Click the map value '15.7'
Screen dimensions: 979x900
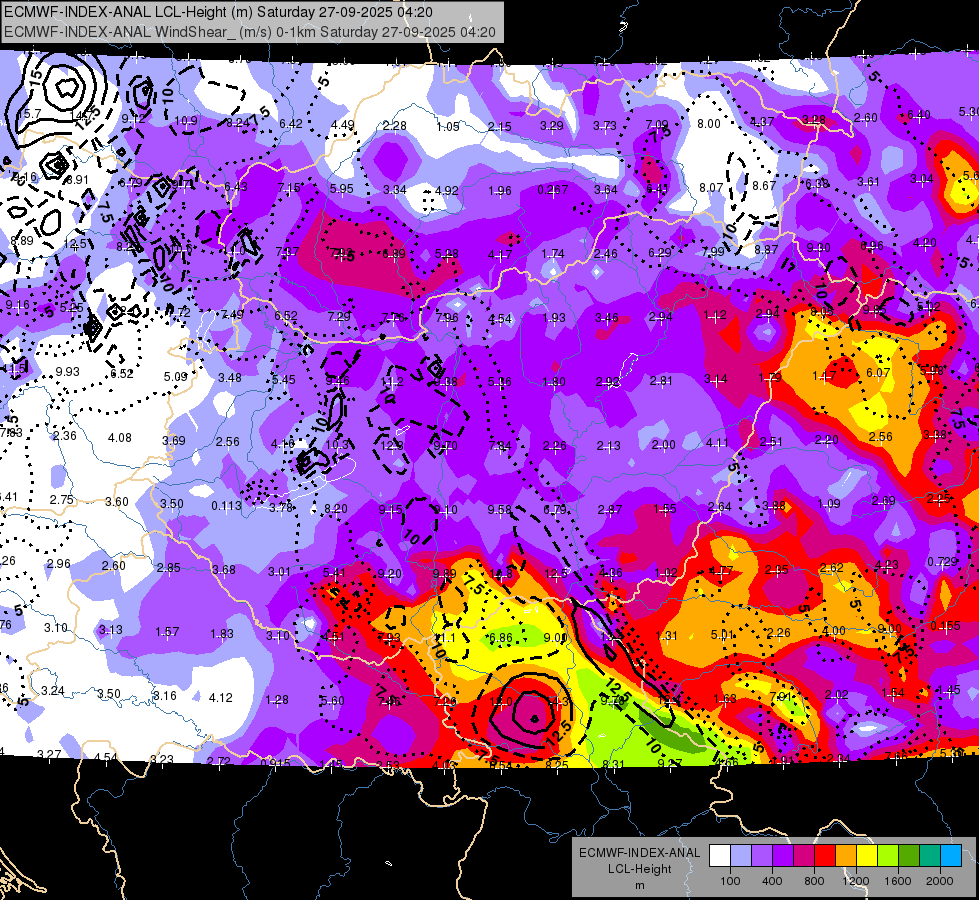click(29, 114)
